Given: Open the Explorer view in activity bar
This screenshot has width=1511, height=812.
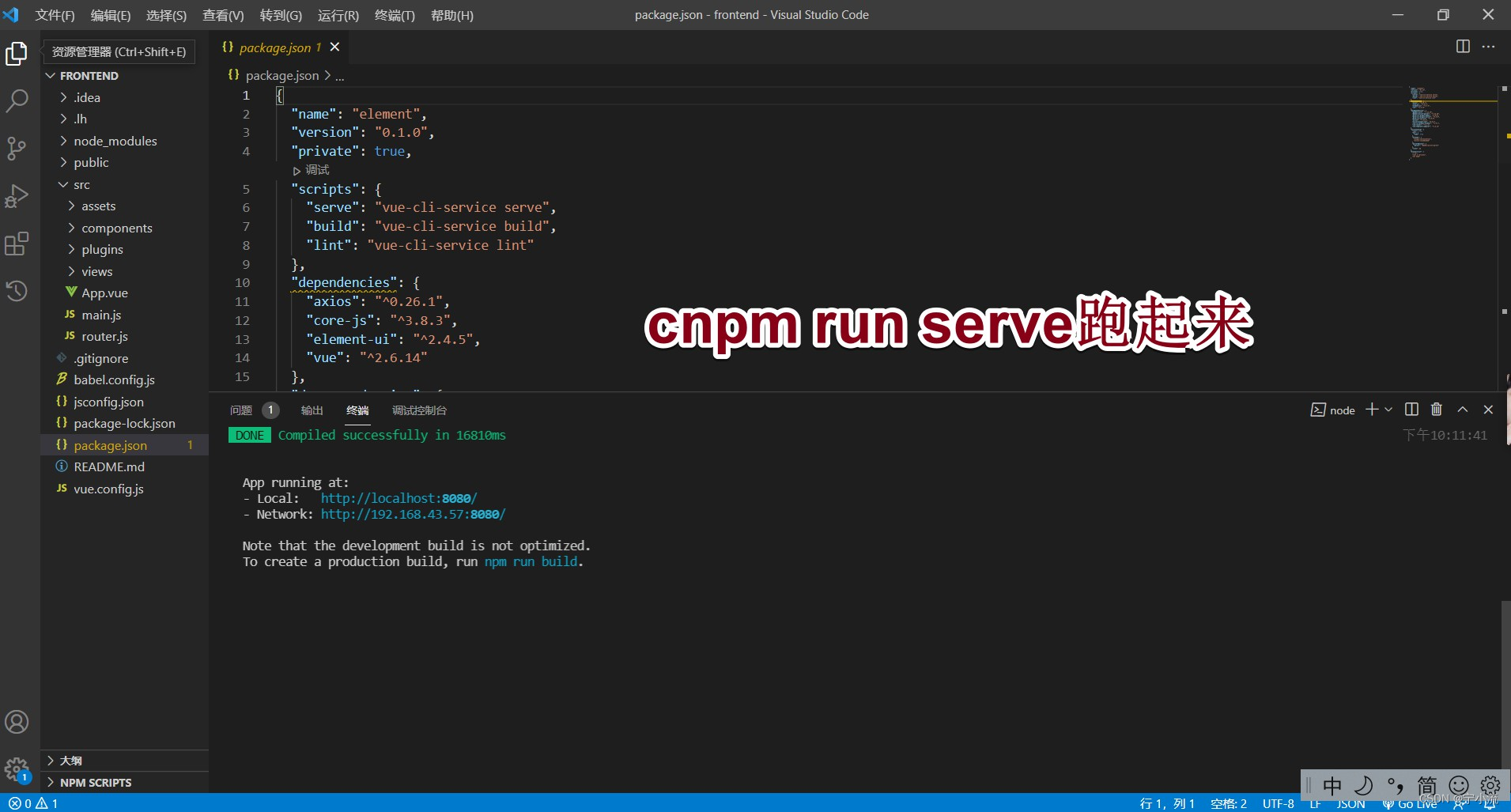Looking at the screenshot, I should (x=17, y=54).
